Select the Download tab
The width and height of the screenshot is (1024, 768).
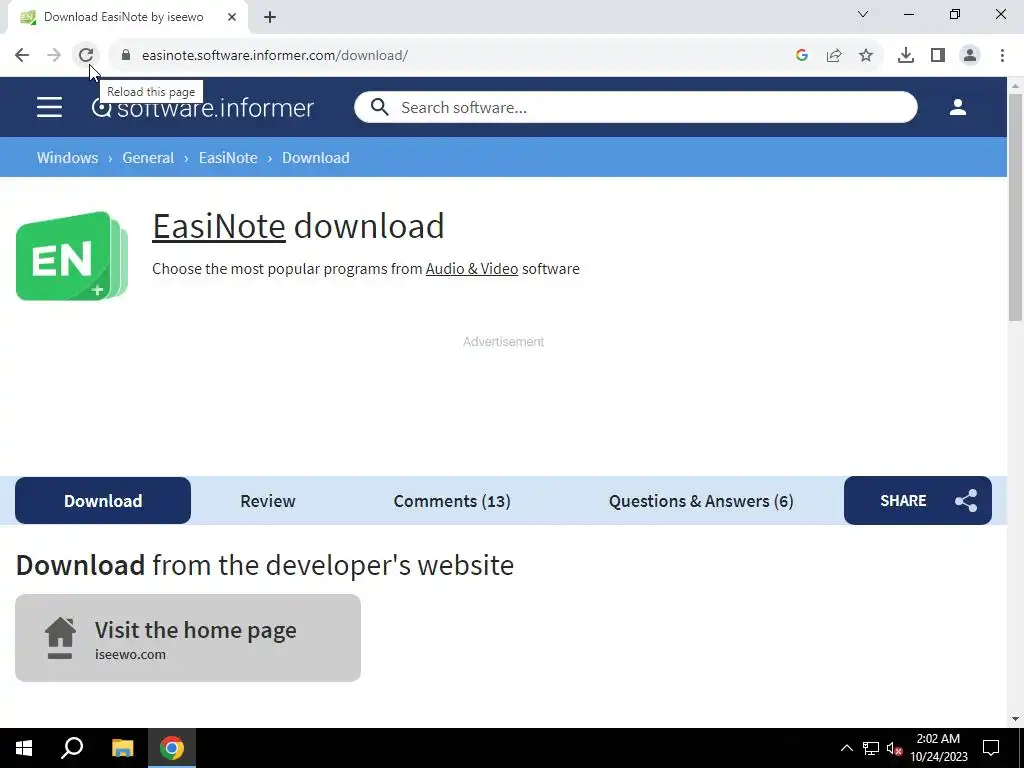[103, 500]
